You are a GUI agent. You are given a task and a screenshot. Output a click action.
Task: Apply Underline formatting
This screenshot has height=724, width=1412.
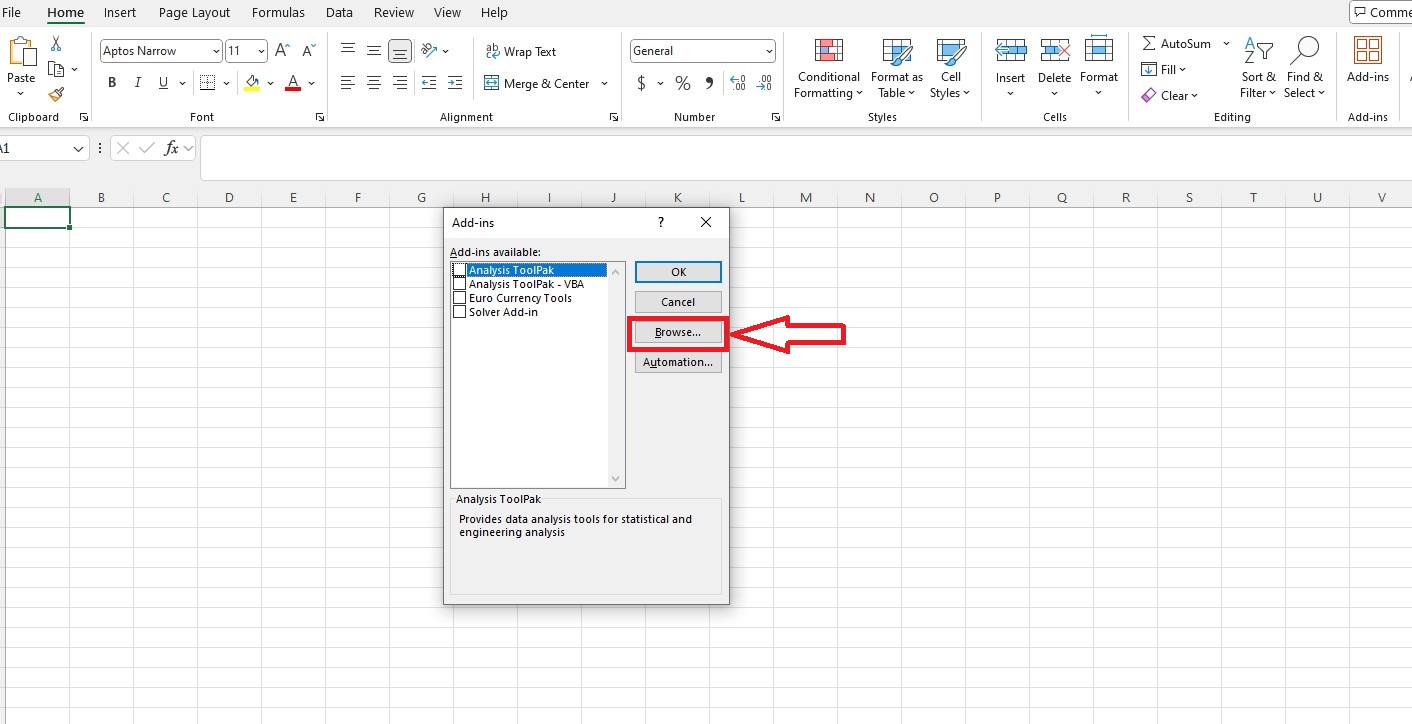point(164,83)
